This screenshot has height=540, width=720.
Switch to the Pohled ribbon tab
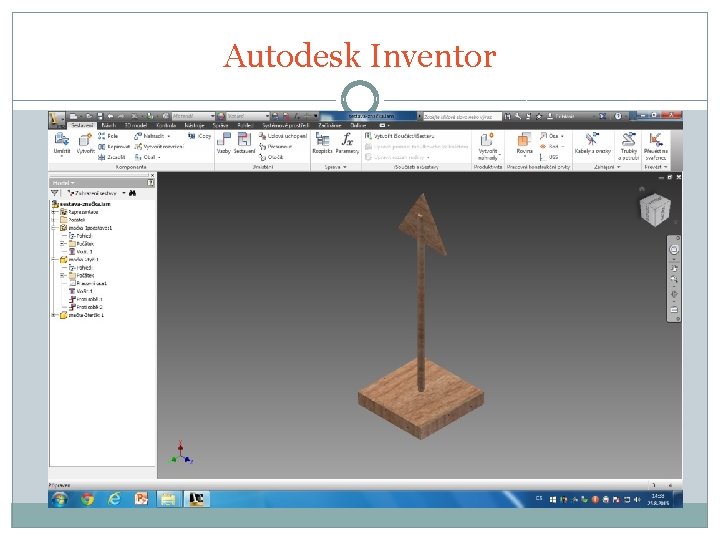(x=245, y=125)
